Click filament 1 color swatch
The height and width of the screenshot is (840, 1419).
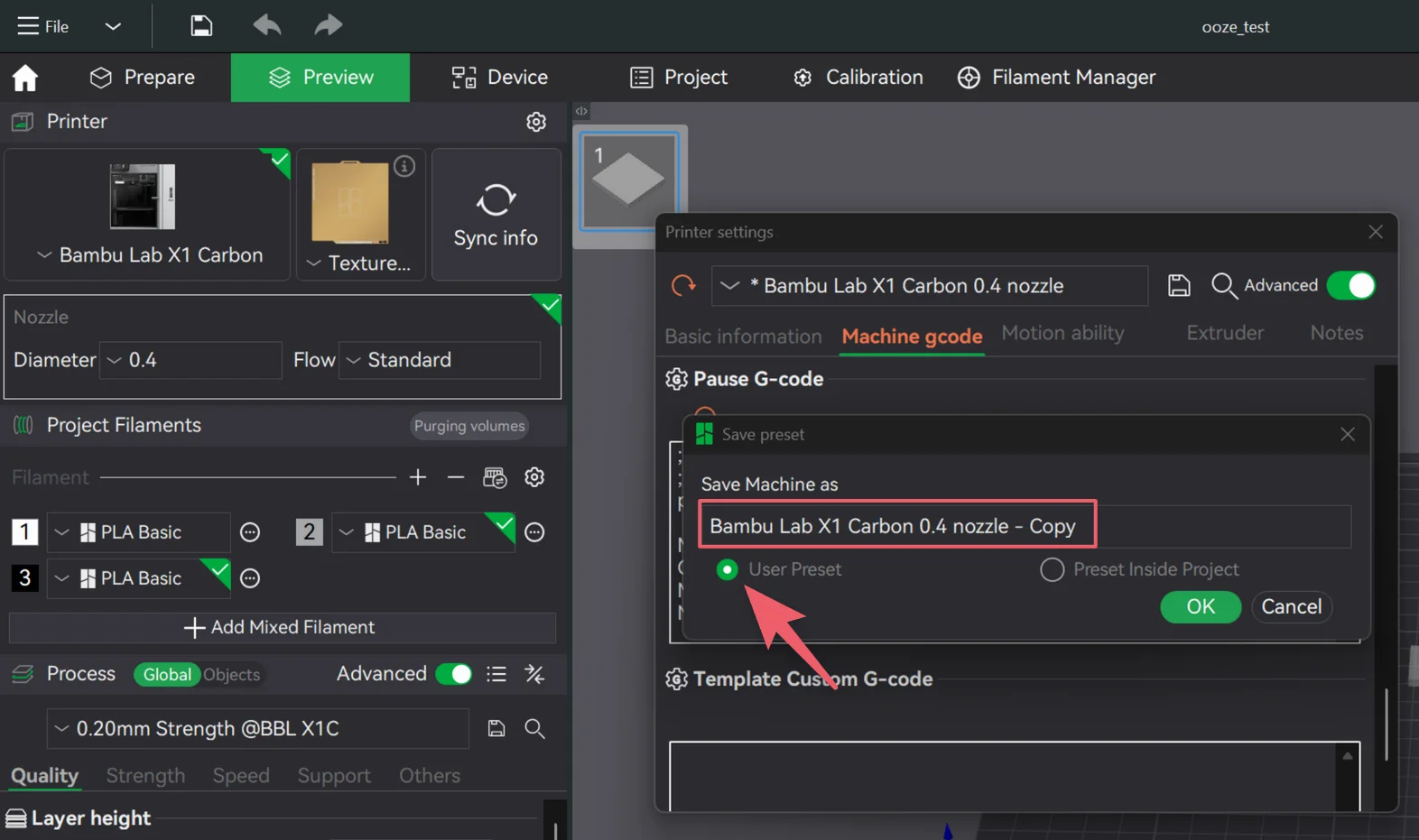[x=24, y=532]
